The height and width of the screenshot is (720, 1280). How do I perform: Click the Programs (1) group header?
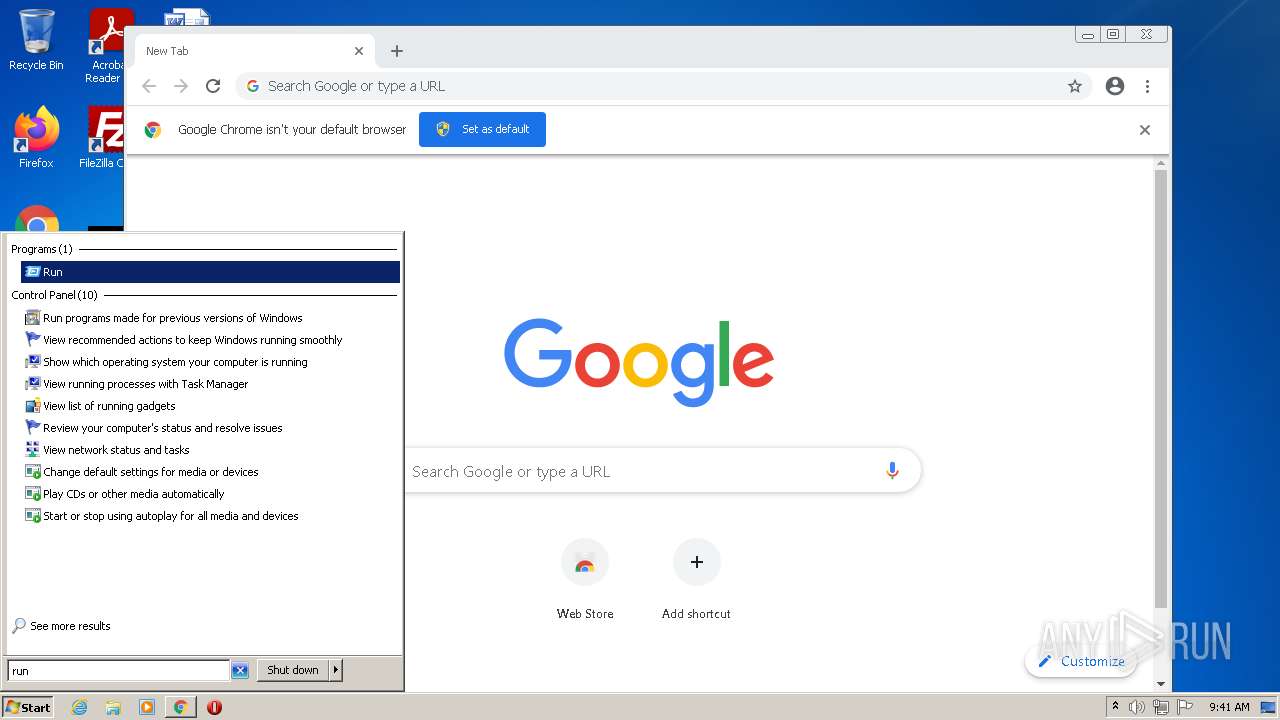coord(42,249)
